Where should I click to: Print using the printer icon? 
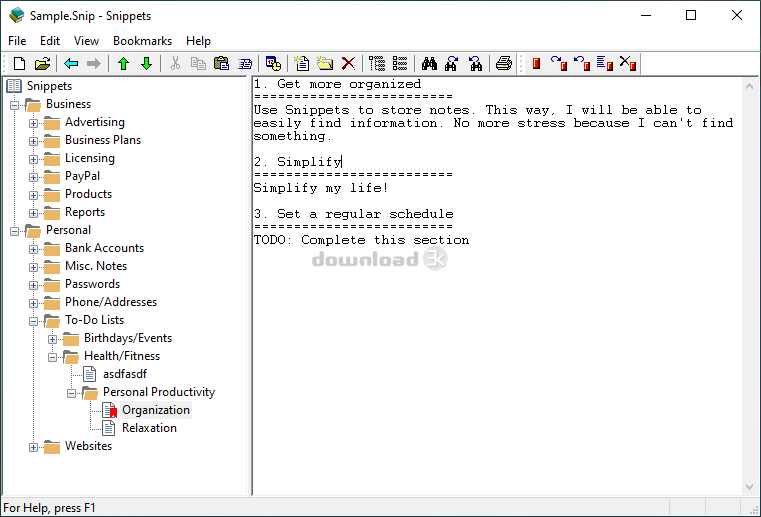[x=504, y=64]
